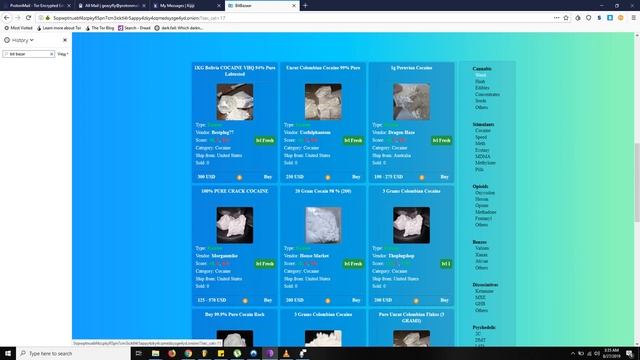Open the dark.fail bookmark

coord(179,28)
